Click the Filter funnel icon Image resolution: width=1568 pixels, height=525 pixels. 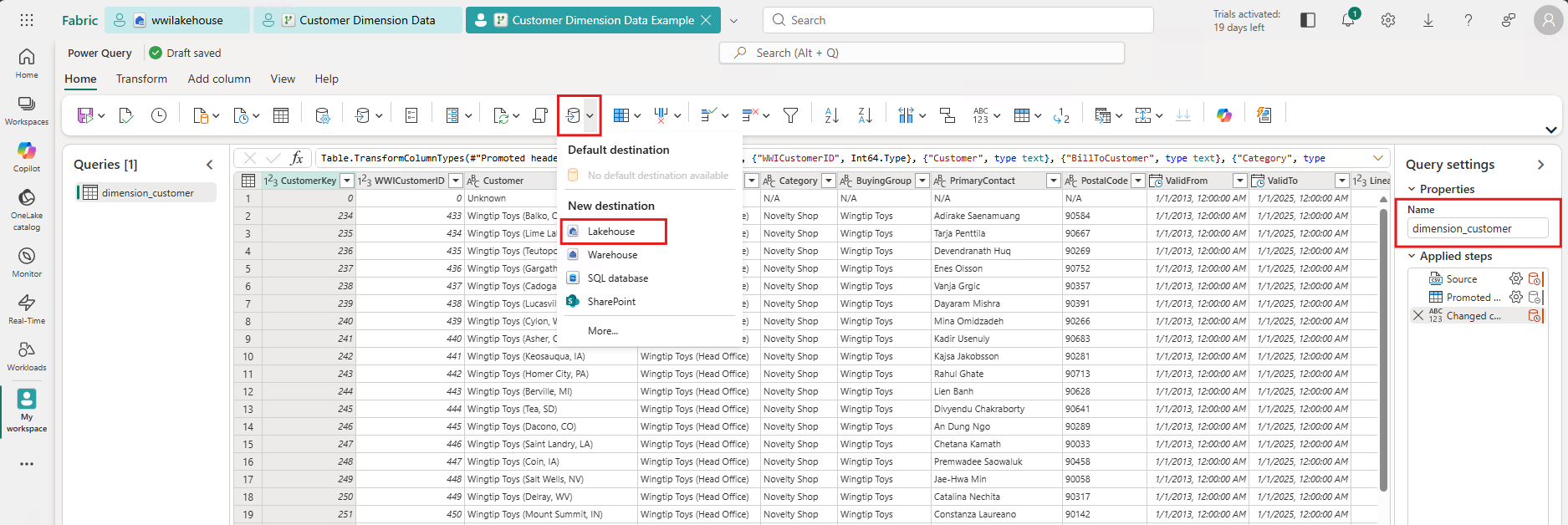point(790,115)
